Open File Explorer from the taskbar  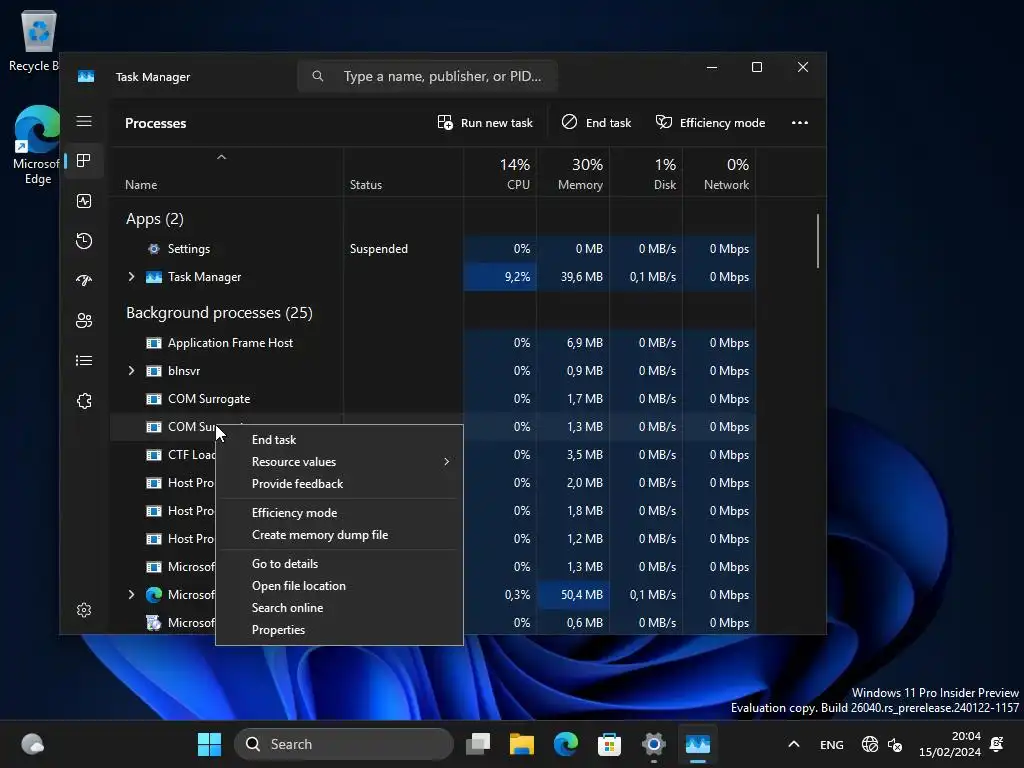click(x=522, y=744)
